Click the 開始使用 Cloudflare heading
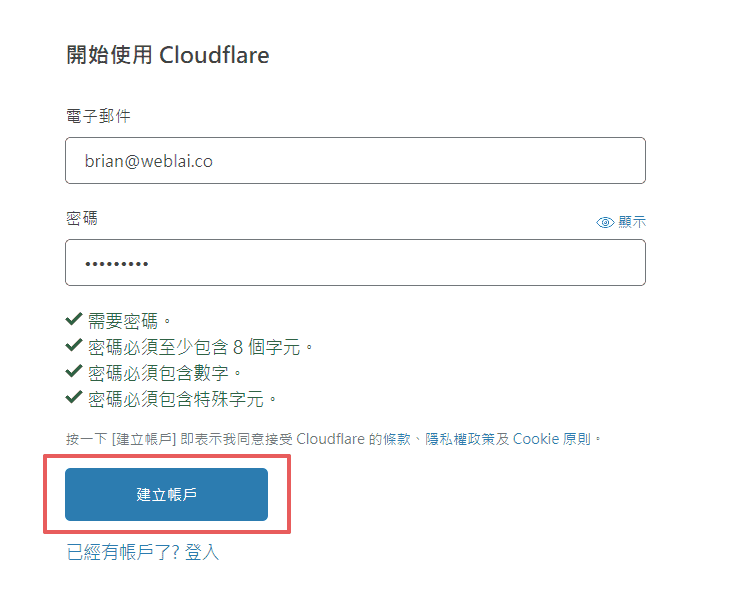Screen dimensions: 733x602 coord(168,55)
